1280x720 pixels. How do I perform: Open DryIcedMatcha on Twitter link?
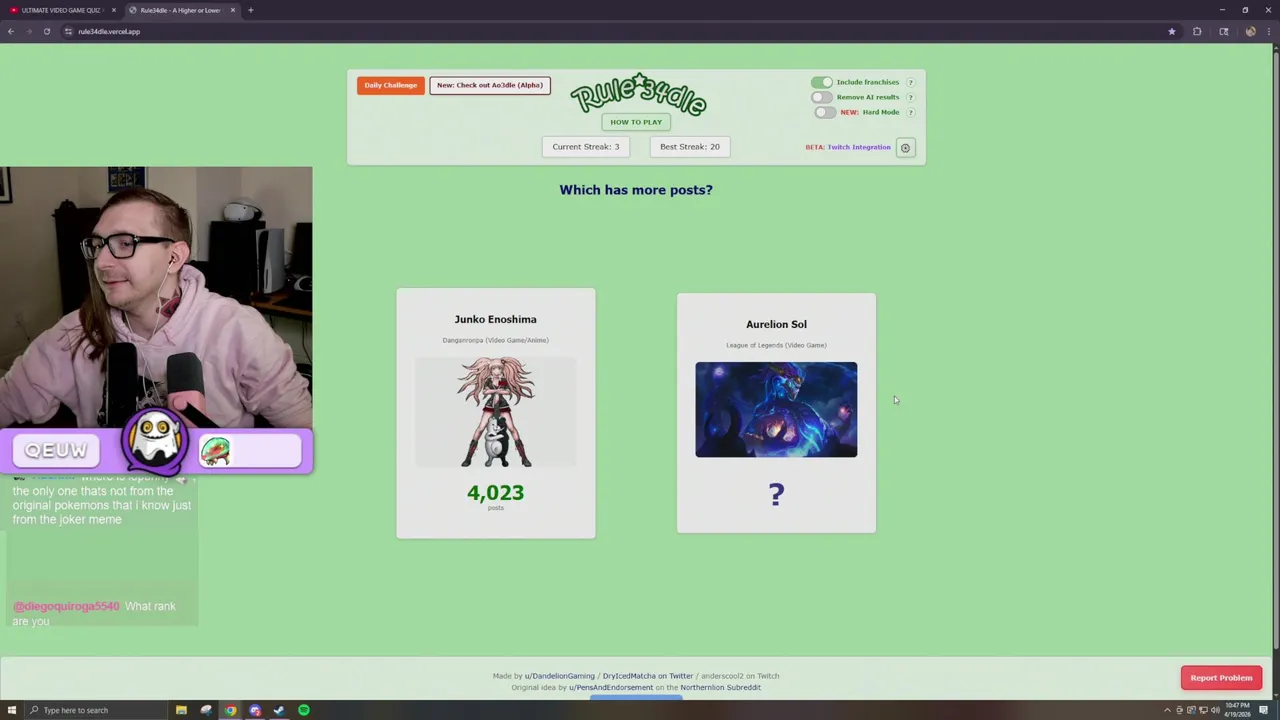[x=648, y=676]
